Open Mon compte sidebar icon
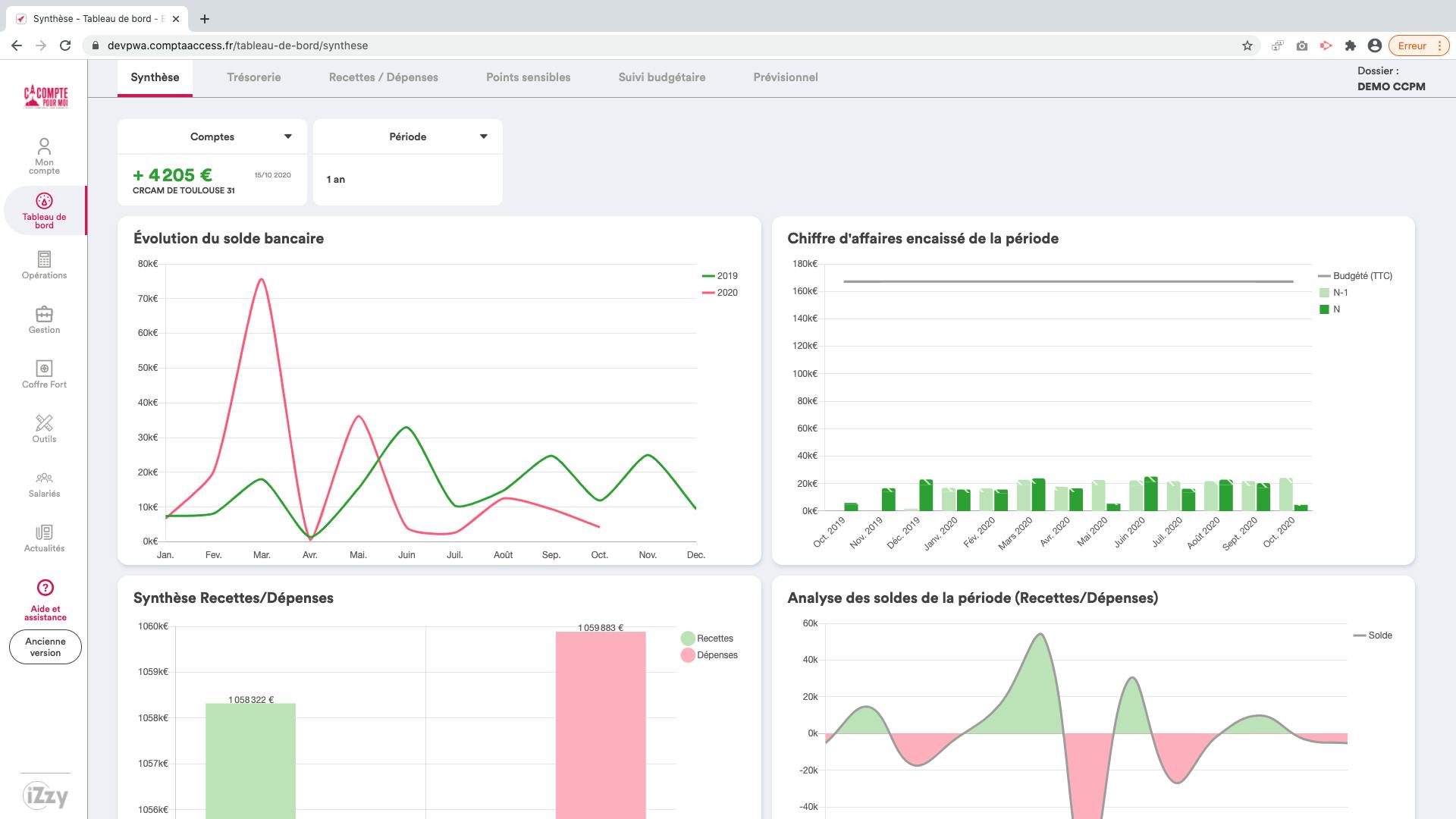The height and width of the screenshot is (819, 1456). coord(44,146)
